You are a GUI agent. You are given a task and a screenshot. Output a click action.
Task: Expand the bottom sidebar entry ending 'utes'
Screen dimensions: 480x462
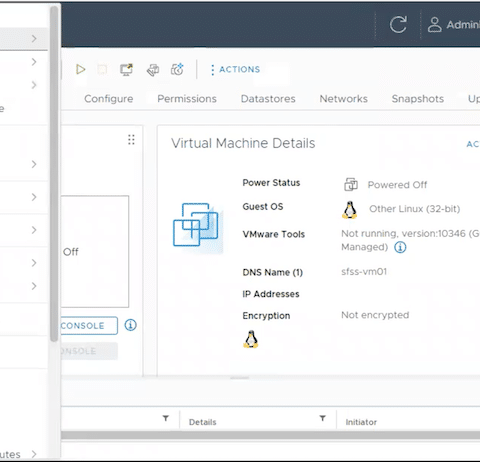click(x=34, y=454)
